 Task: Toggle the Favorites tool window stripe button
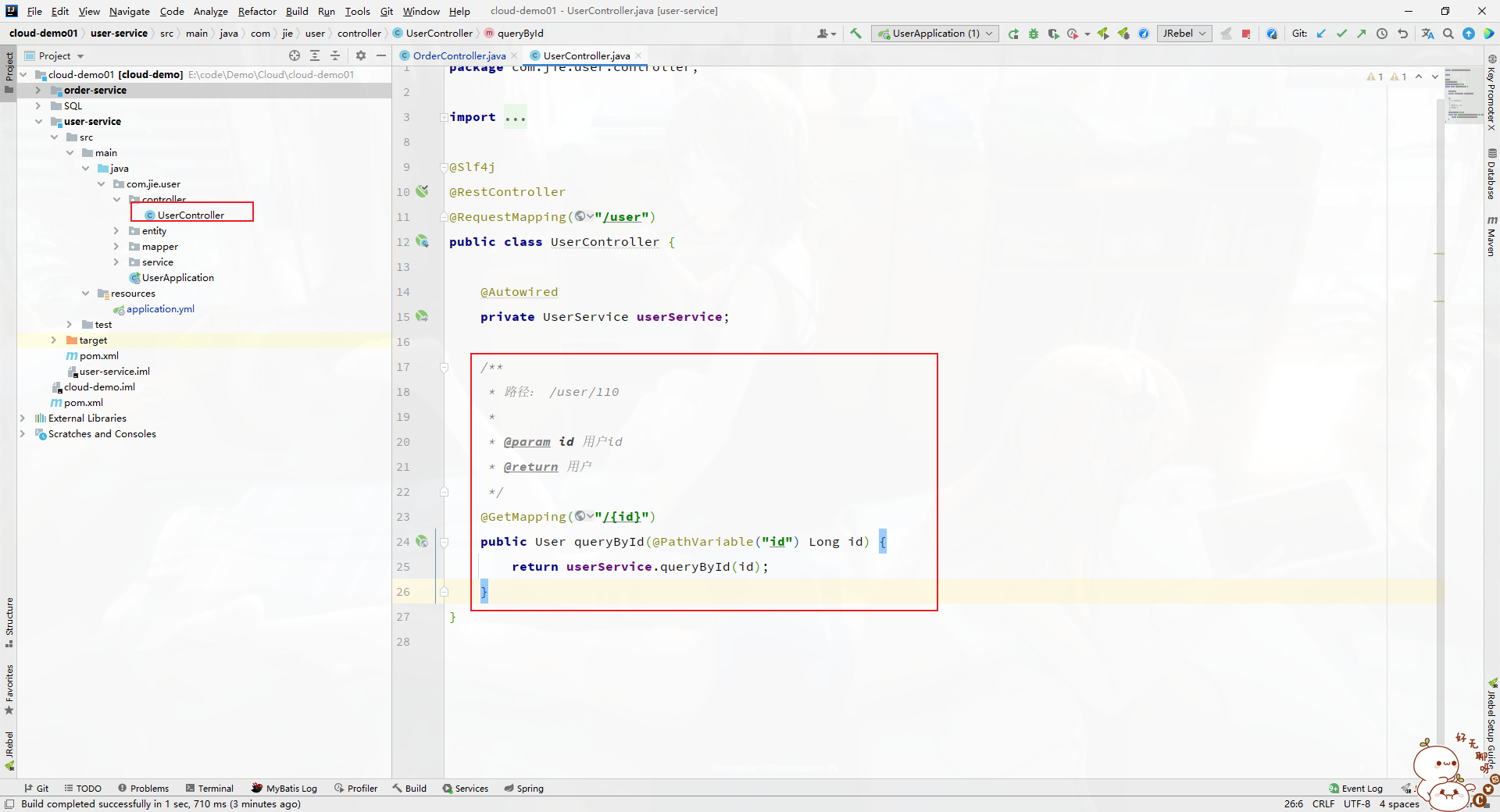[x=9, y=689]
